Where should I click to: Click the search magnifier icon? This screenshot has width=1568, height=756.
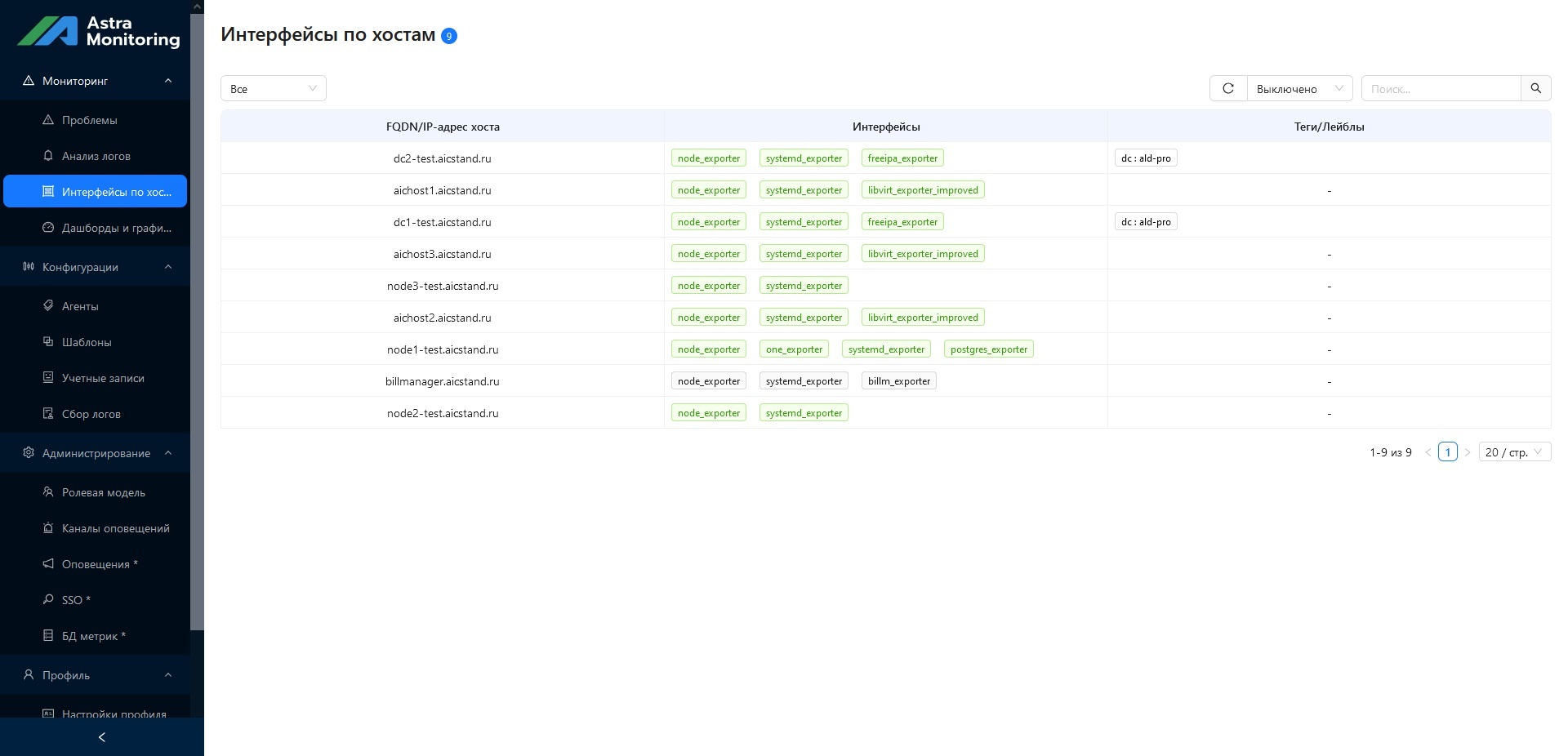tap(1535, 88)
